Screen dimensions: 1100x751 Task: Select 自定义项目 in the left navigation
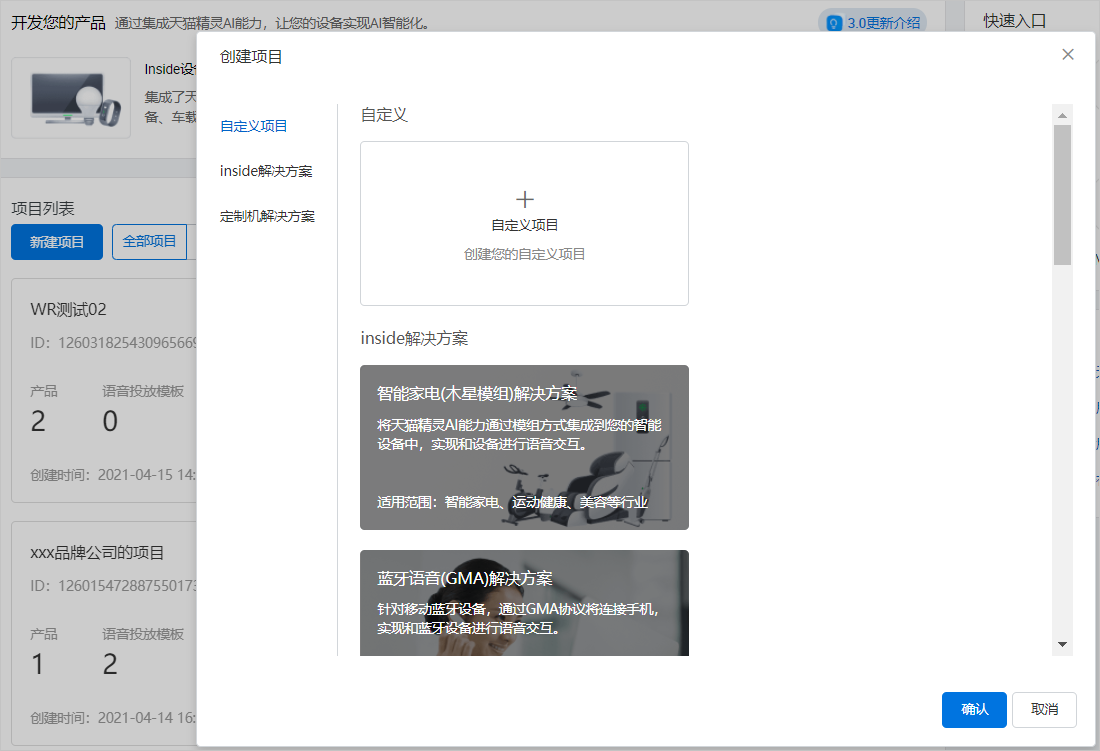(253, 126)
